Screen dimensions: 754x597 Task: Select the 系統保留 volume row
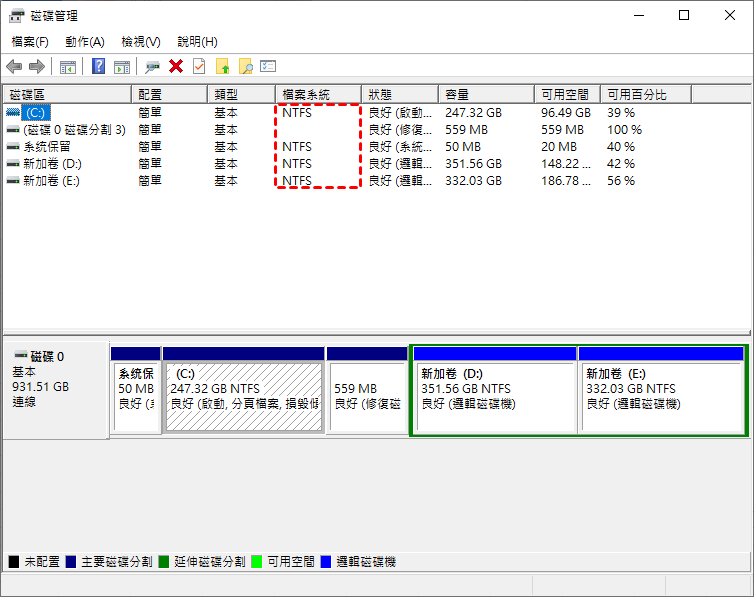coord(47,147)
